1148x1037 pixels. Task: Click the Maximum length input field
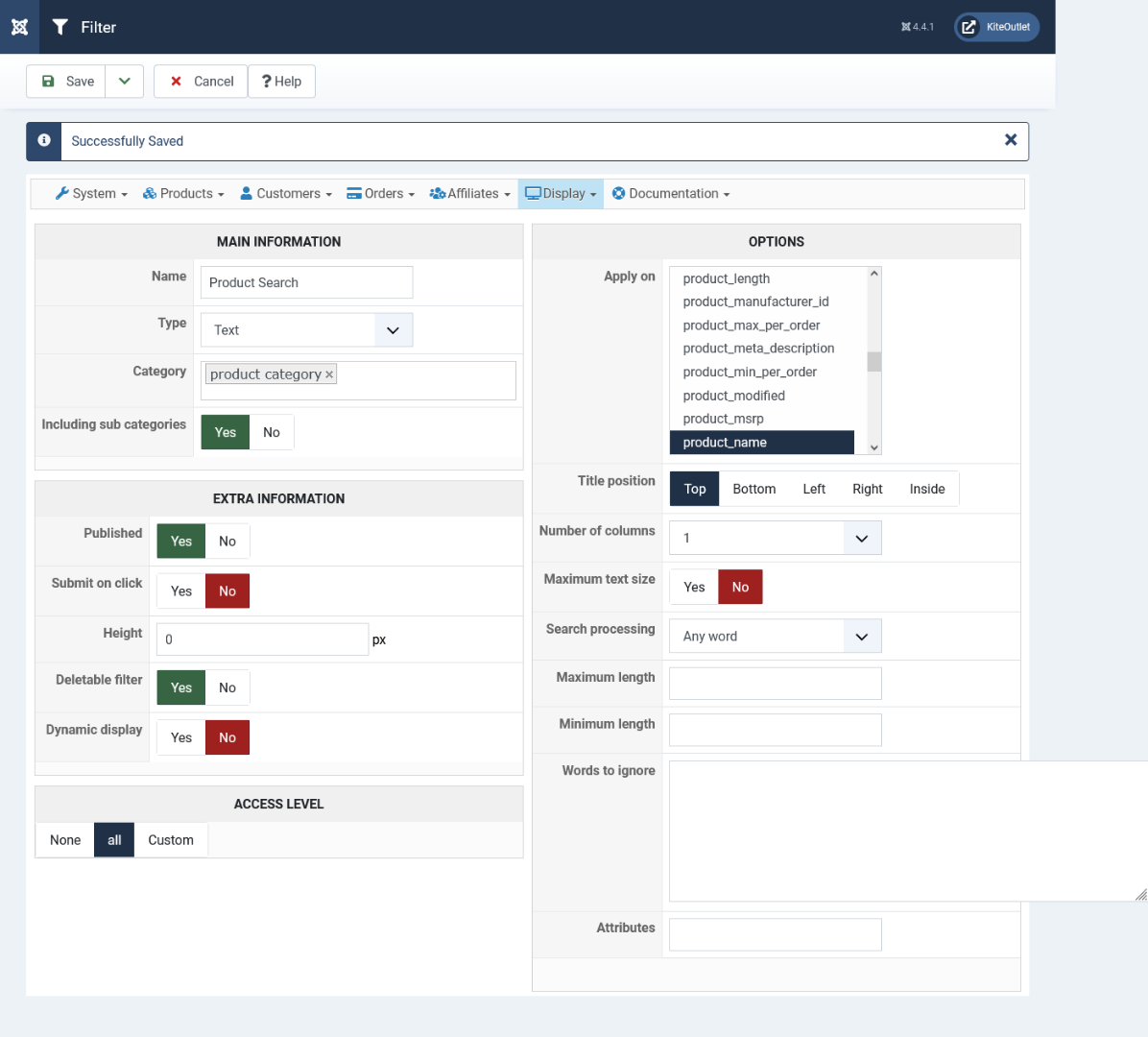(776, 684)
